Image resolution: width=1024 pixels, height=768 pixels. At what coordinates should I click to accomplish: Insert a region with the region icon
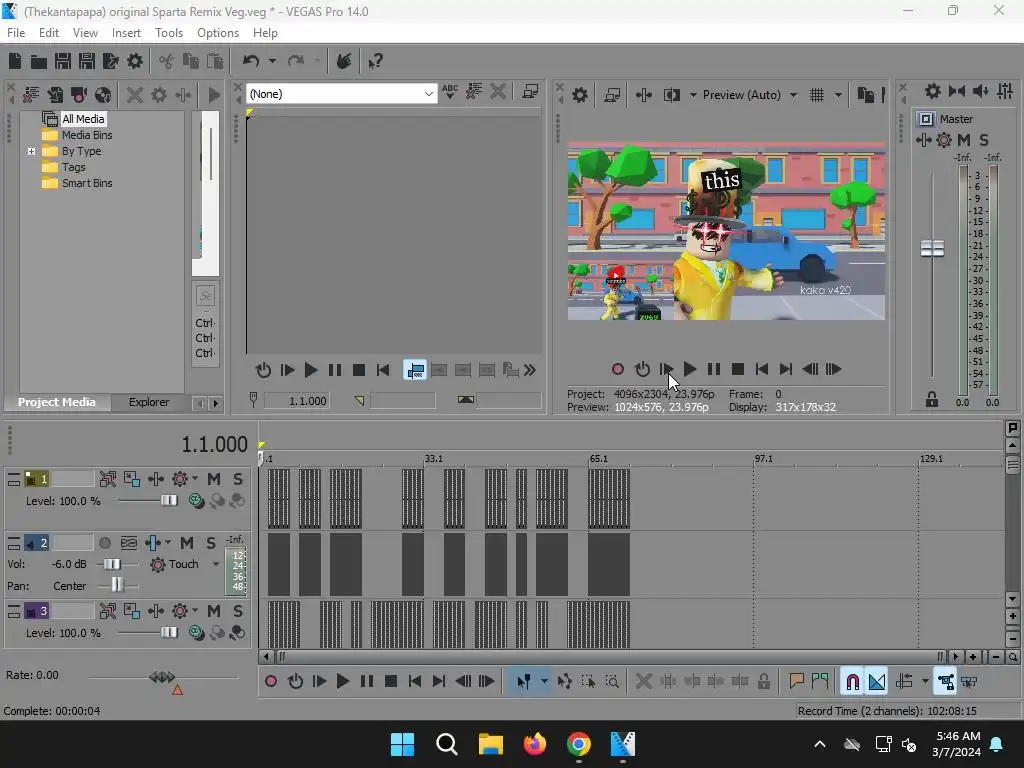coord(820,682)
